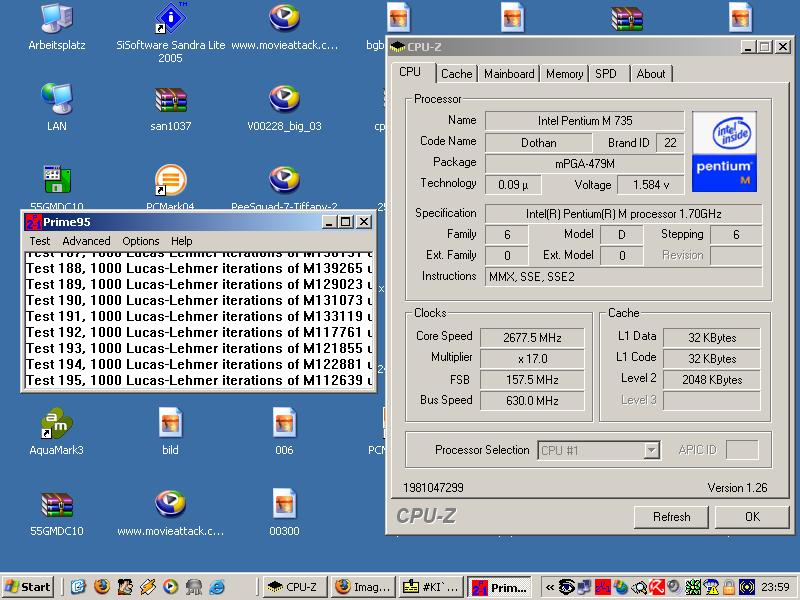Screen dimensions: 800x600
Task: Click the Intel Inside Pentium M logo
Action: pos(724,152)
